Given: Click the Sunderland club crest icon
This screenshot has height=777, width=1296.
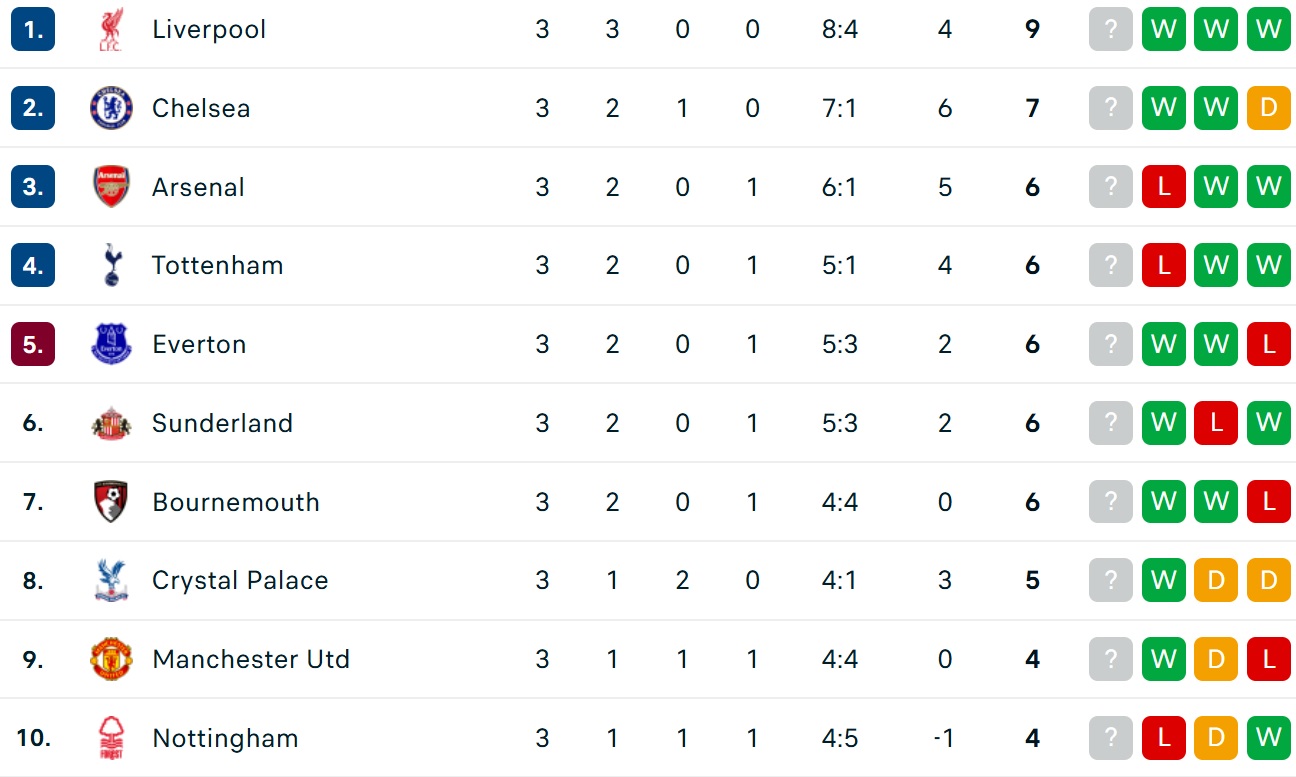Looking at the screenshot, I should tap(111, 423).
